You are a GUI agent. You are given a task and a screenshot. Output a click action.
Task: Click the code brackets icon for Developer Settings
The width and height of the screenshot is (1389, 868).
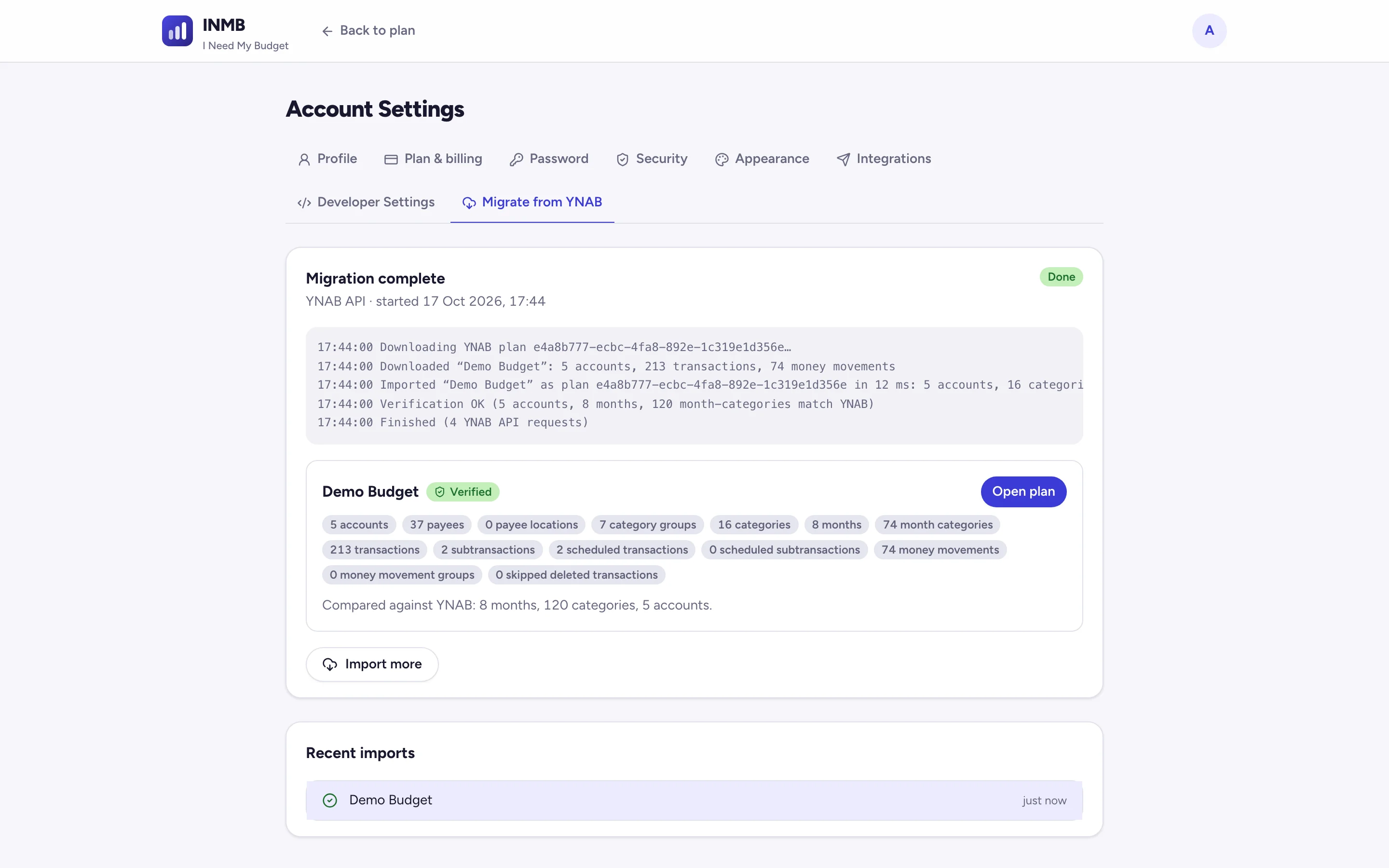(x=304, y=203)
